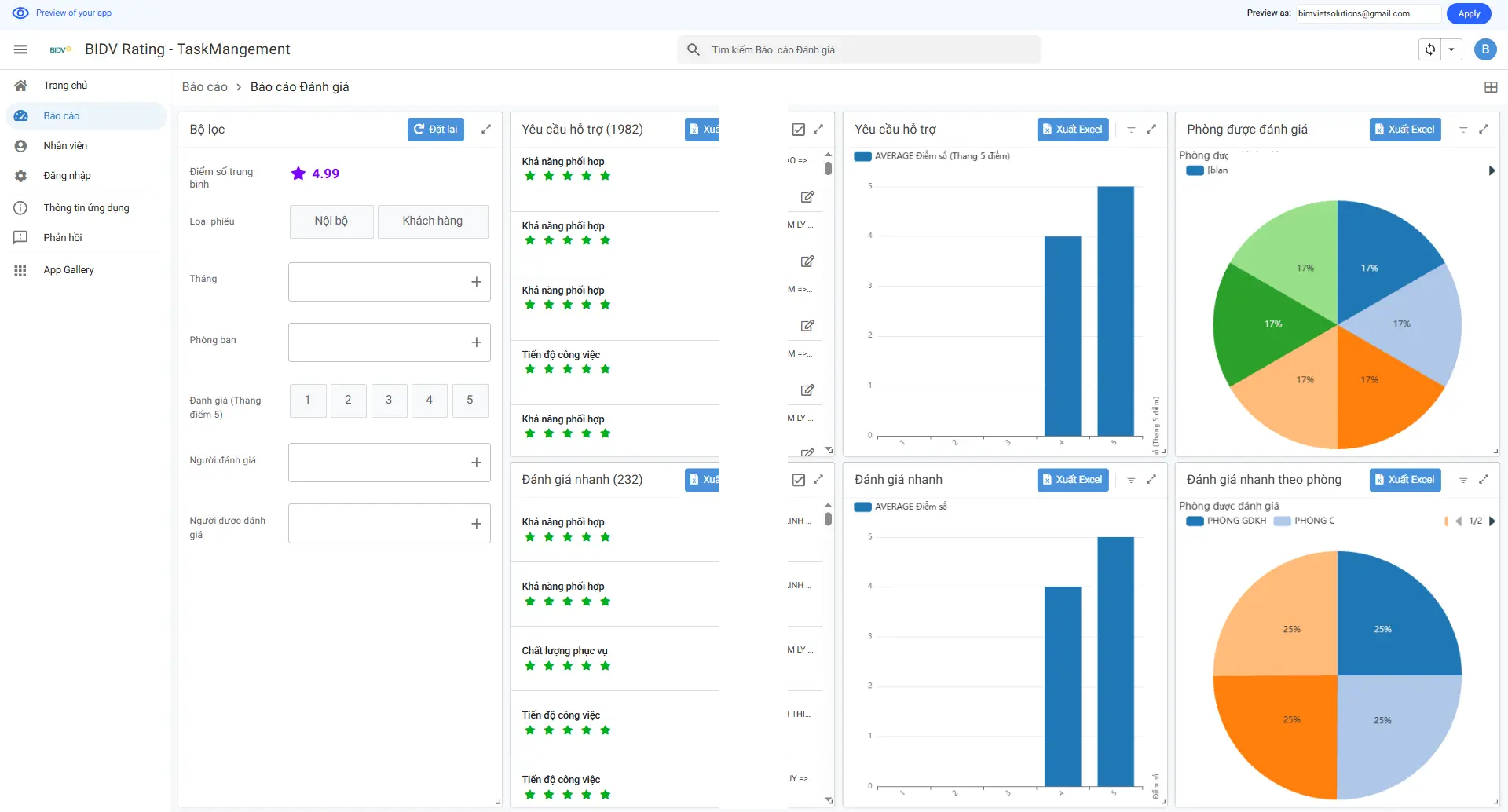Click the sync refresh icon
The width and height of the screenshot is (1508, 812).
pos(1430,49)
